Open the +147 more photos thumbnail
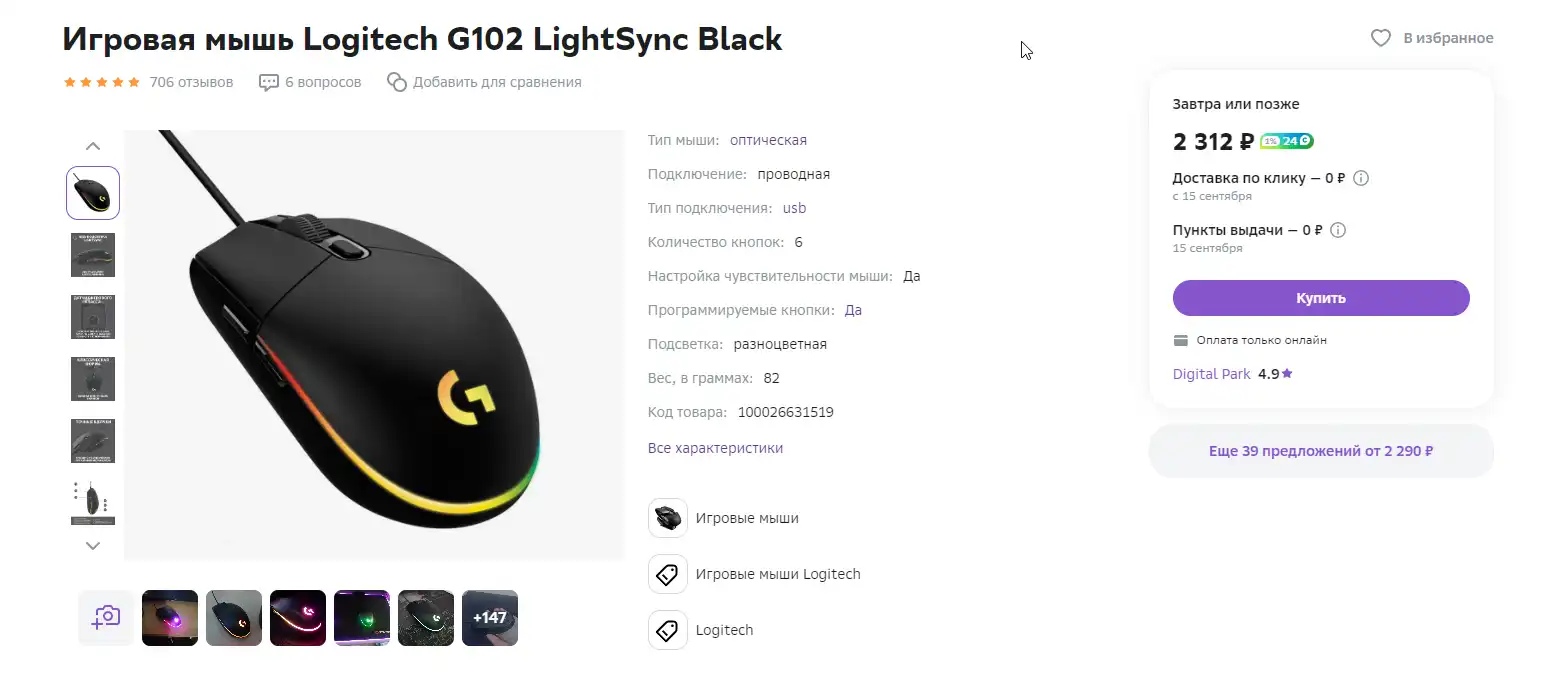This screenshot has width=1549, height=698. [490, 617]
